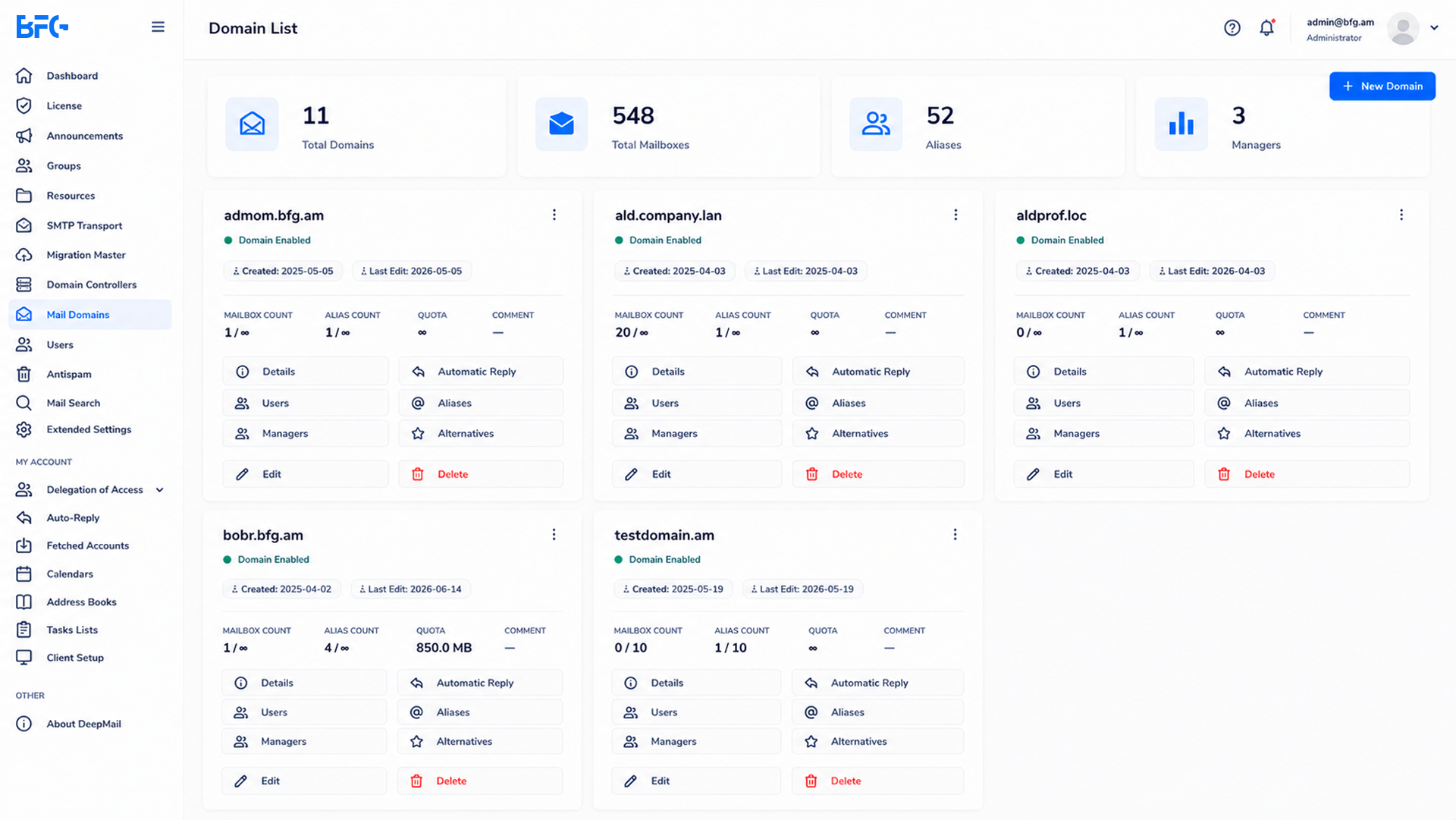Open Alternatives for admom.bfg.am
This screenshot has width=1456, height=820.
pyautogui.click(x=481, y=433)
